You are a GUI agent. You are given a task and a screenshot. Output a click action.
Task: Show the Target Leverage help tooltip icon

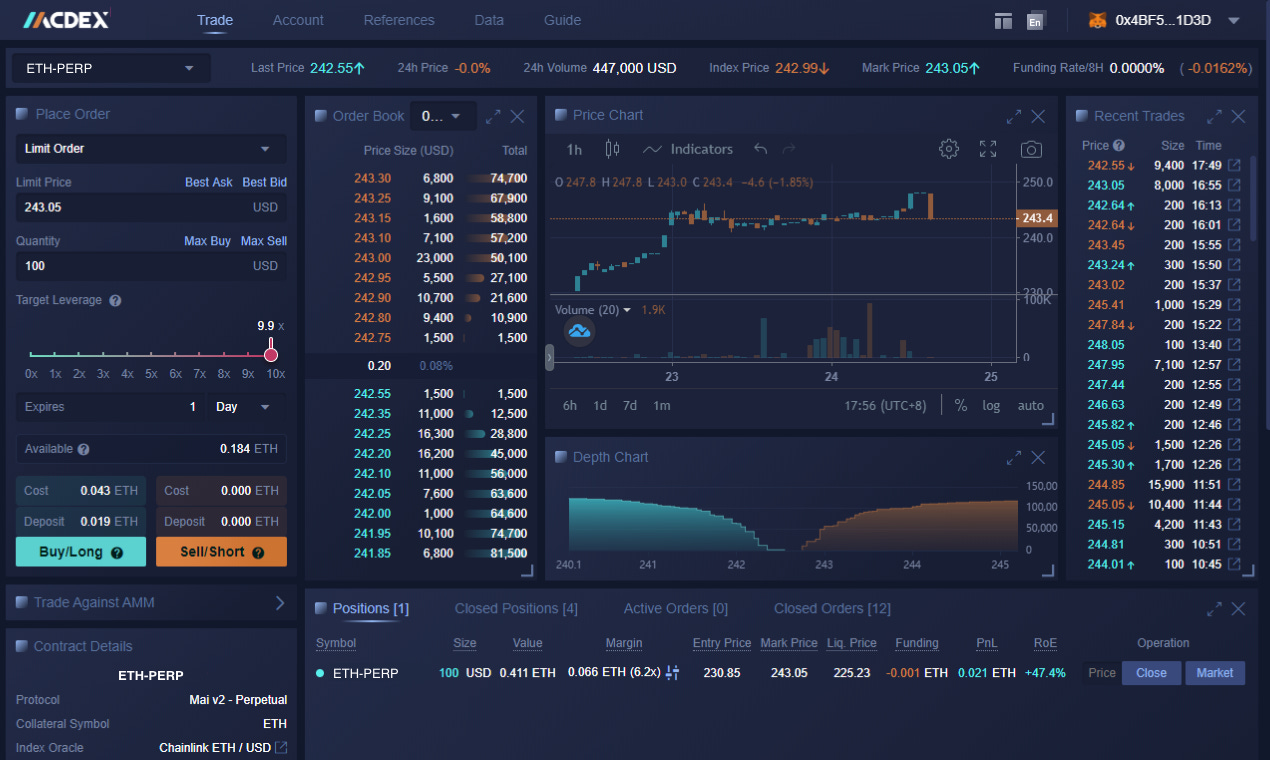(x=115, y=300)
